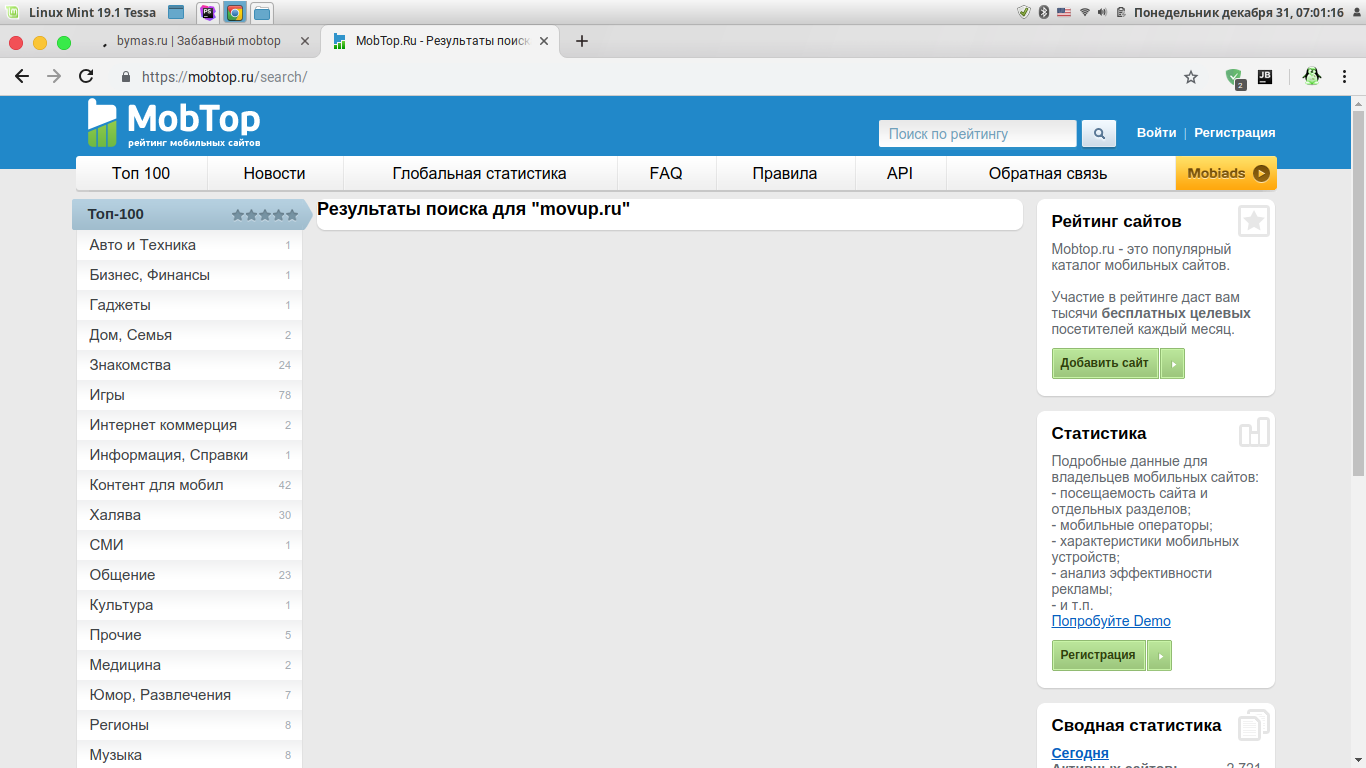Open a new browser tab with the plus button

pos(582,41)
